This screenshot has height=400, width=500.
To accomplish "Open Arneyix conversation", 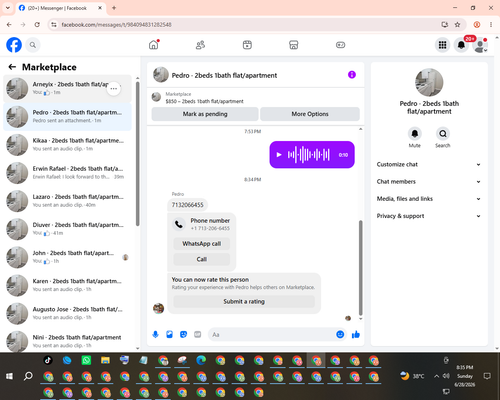I will pyautogui.click(x=67, y=89).
